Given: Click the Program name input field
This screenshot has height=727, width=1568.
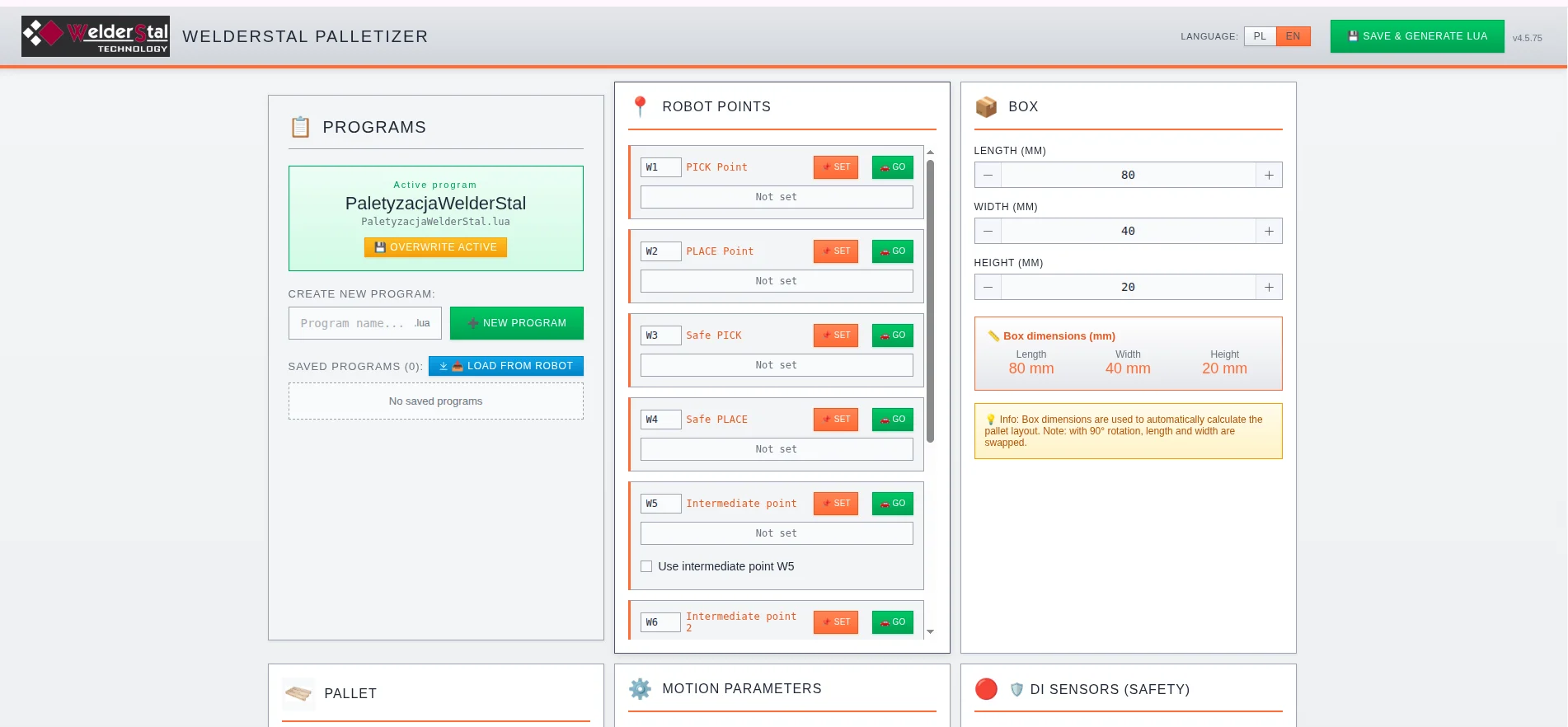Looking at the screenshot, I should point(365,323).
